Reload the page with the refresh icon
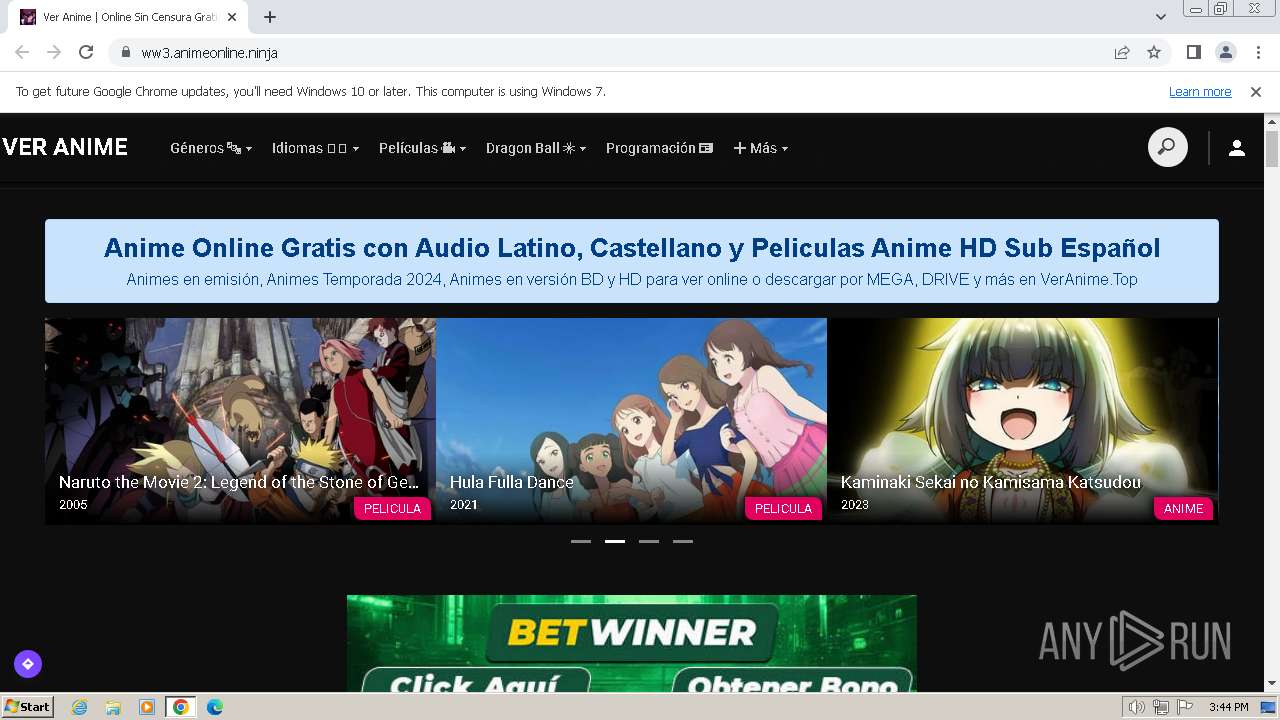This screenshot has height=720, width=1280. point(86,52)
